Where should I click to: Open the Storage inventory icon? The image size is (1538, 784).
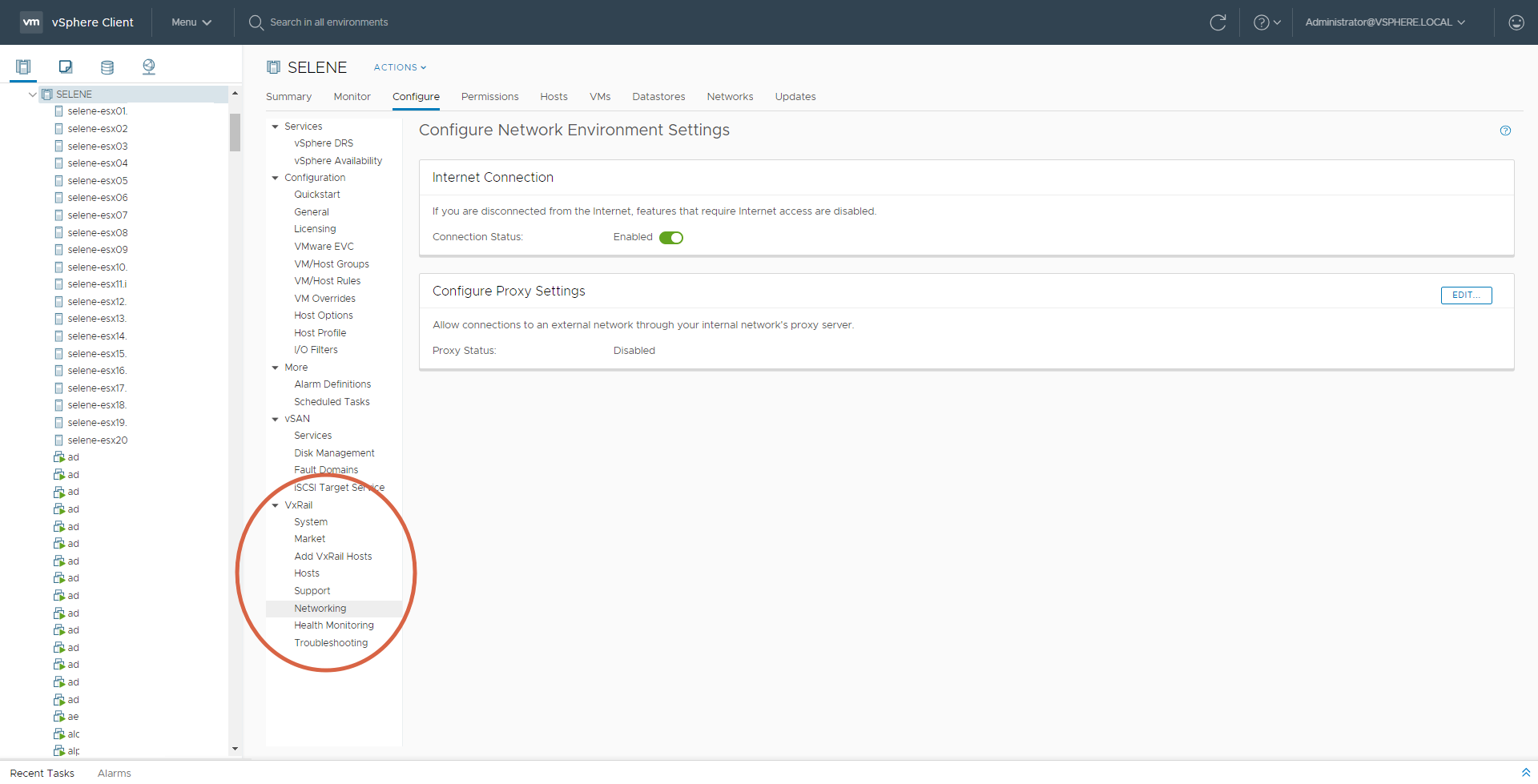point(107,67)
